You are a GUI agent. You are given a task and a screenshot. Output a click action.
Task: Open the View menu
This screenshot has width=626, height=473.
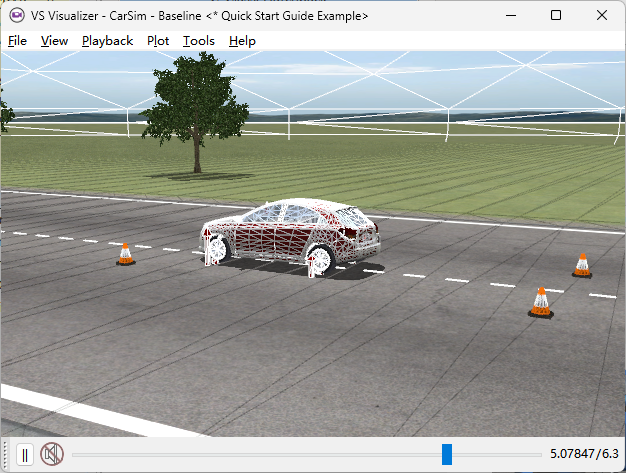[54, 41]
